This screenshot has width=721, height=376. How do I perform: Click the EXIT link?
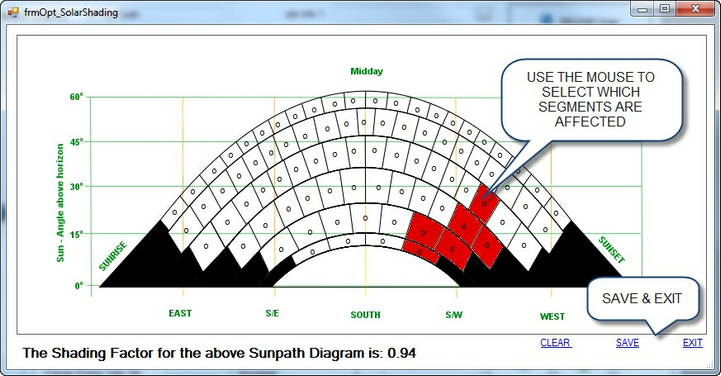(692, 343)
